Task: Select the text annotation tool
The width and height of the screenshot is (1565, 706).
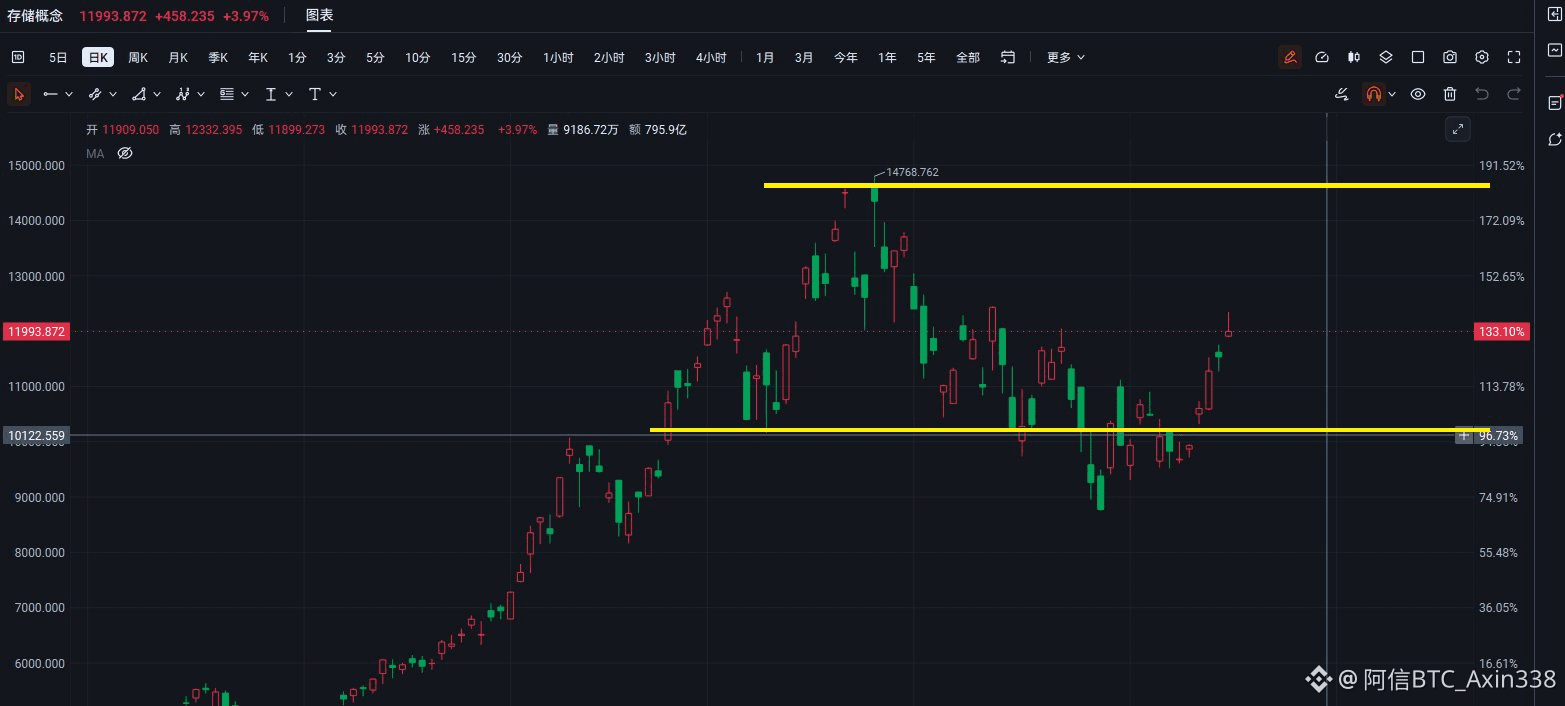Action: coord(315,94)
